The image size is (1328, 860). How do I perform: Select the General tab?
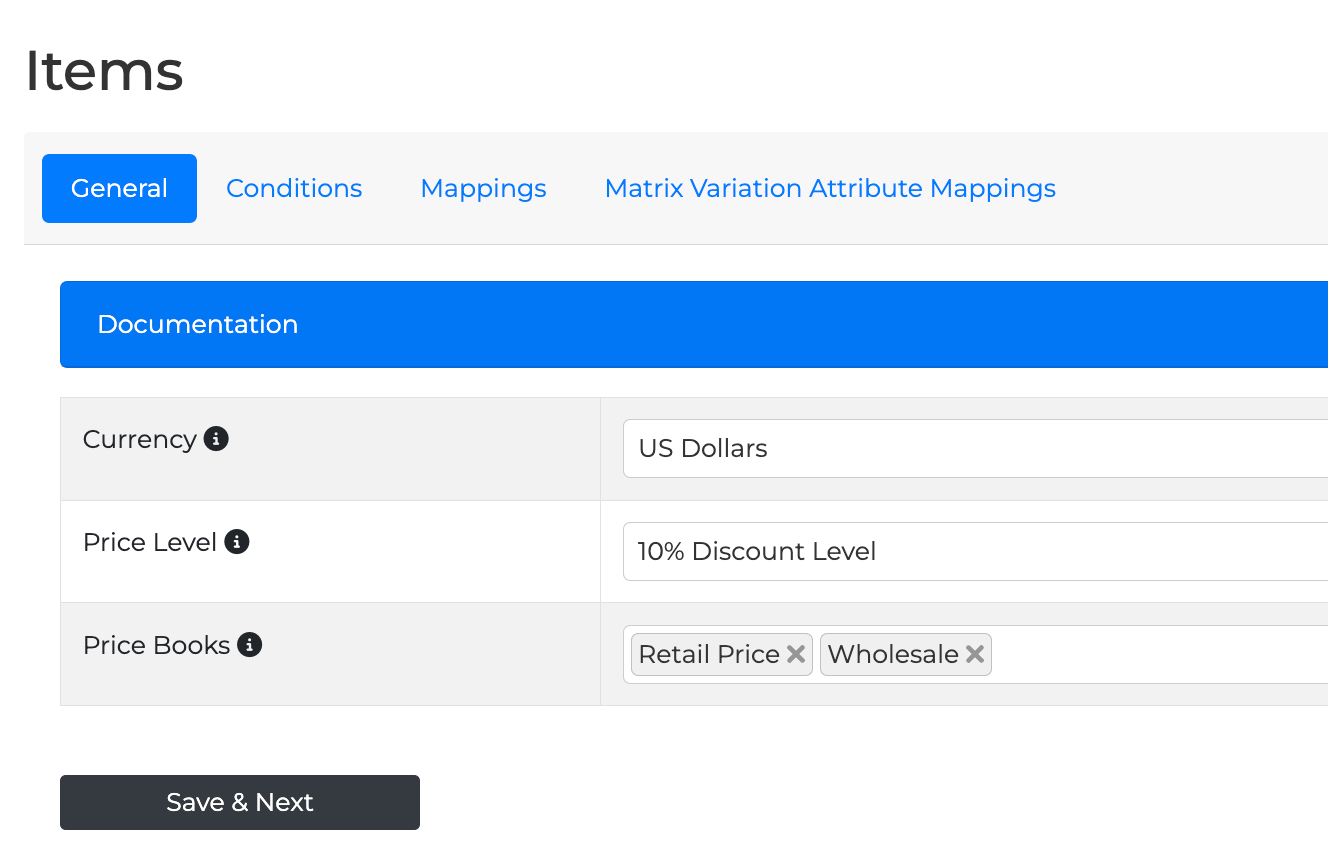pos(119,188)
